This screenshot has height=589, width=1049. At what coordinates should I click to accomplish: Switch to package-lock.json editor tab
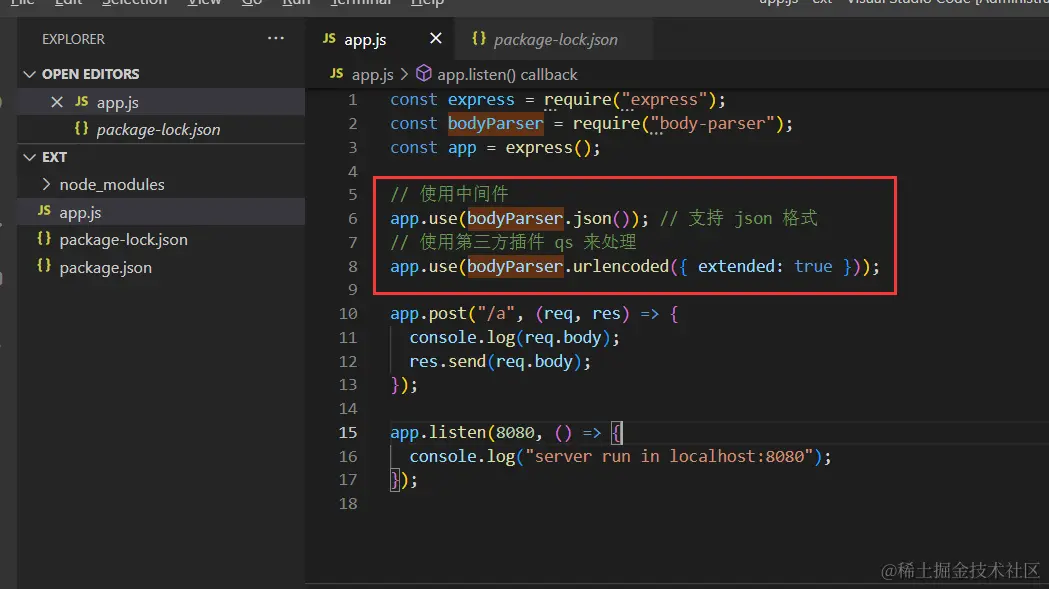[x=555, y=39]
